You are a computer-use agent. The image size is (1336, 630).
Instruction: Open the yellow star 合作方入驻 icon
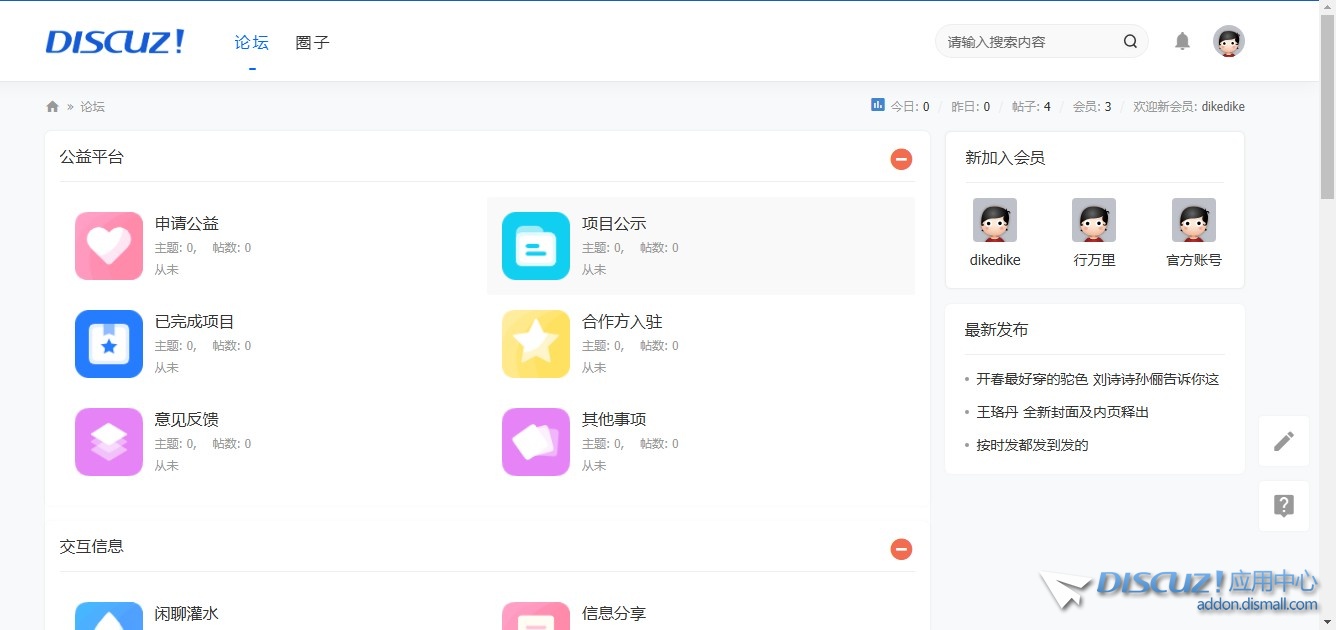tap(536, 344)
